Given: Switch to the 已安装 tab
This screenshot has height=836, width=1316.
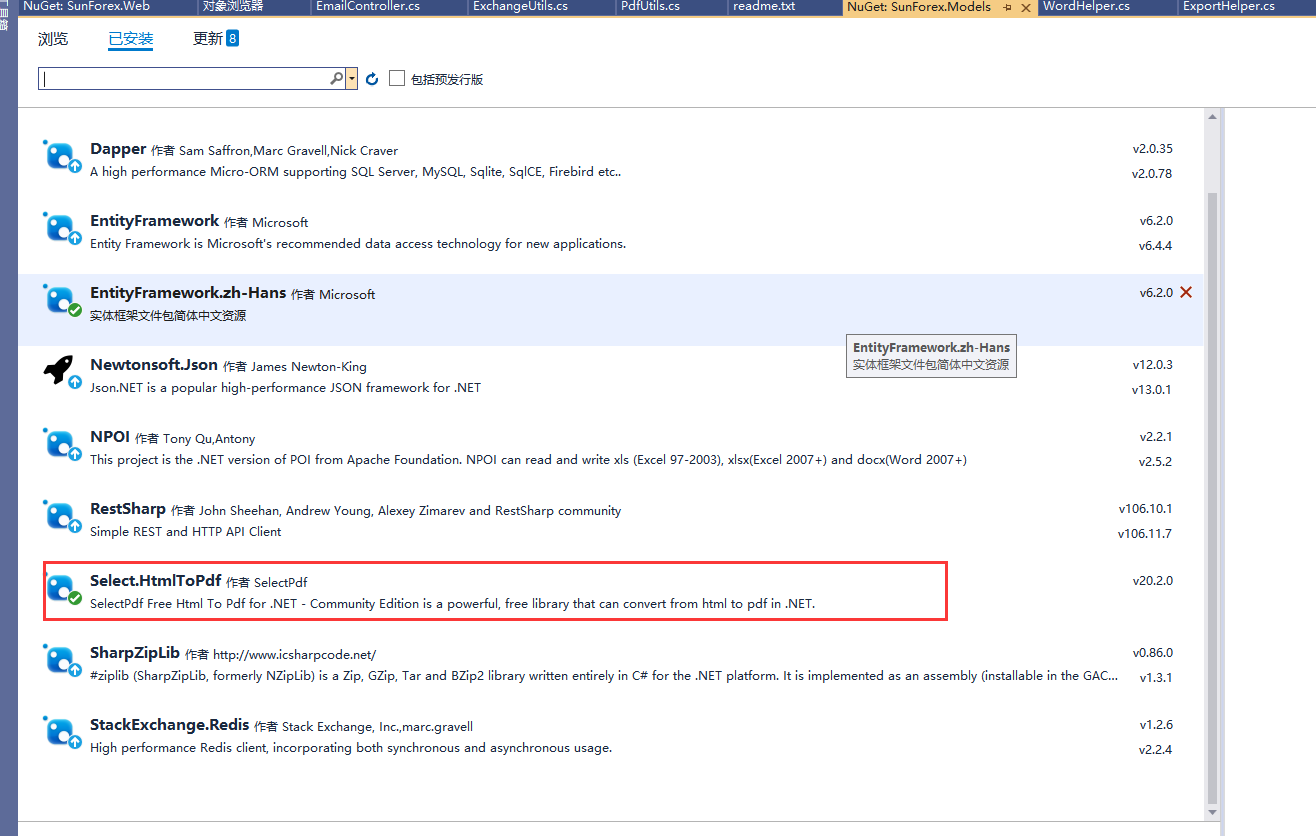Looking at the screenshot, I should pos(131,39).
